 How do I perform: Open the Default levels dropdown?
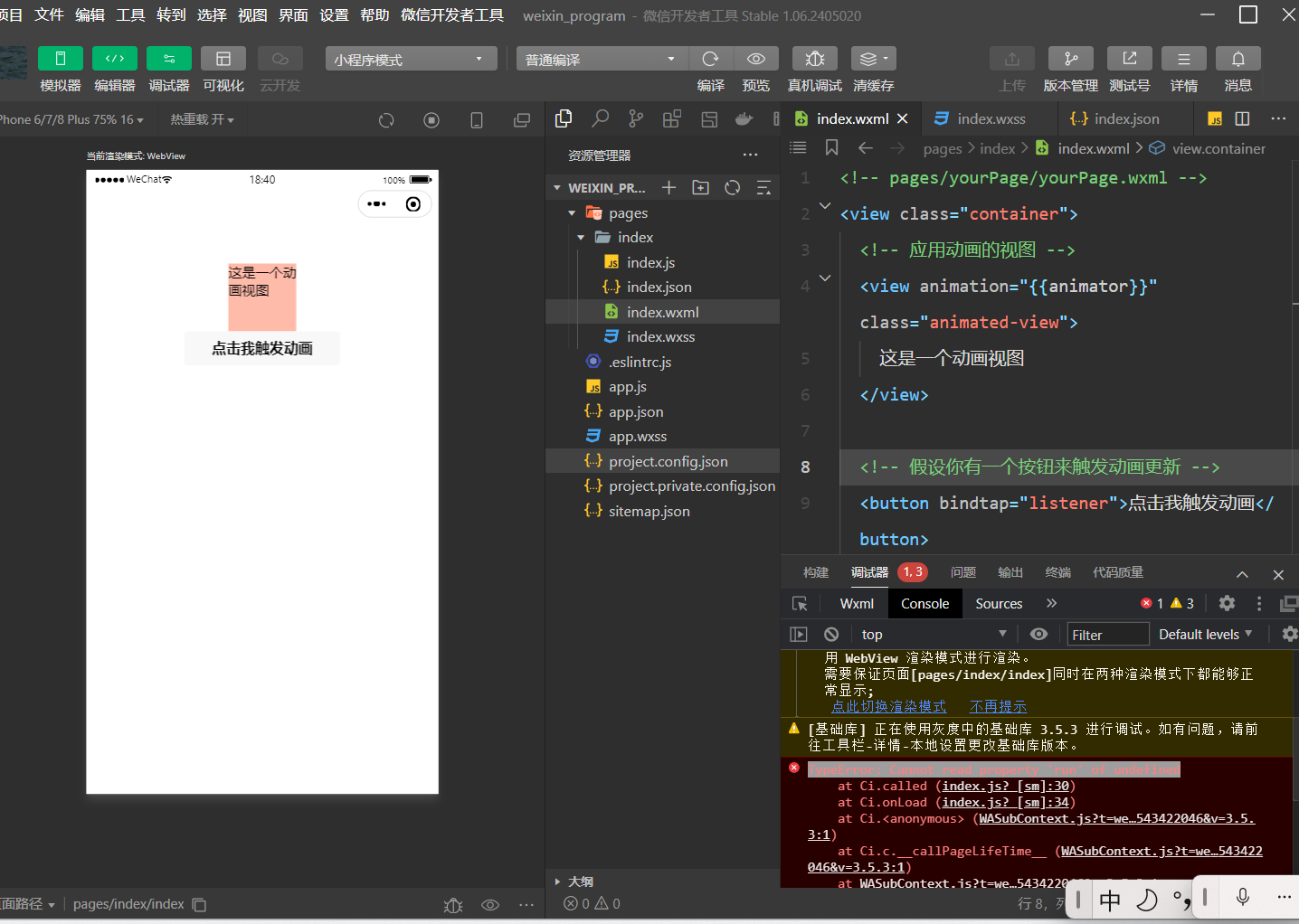click(1206, 635)
